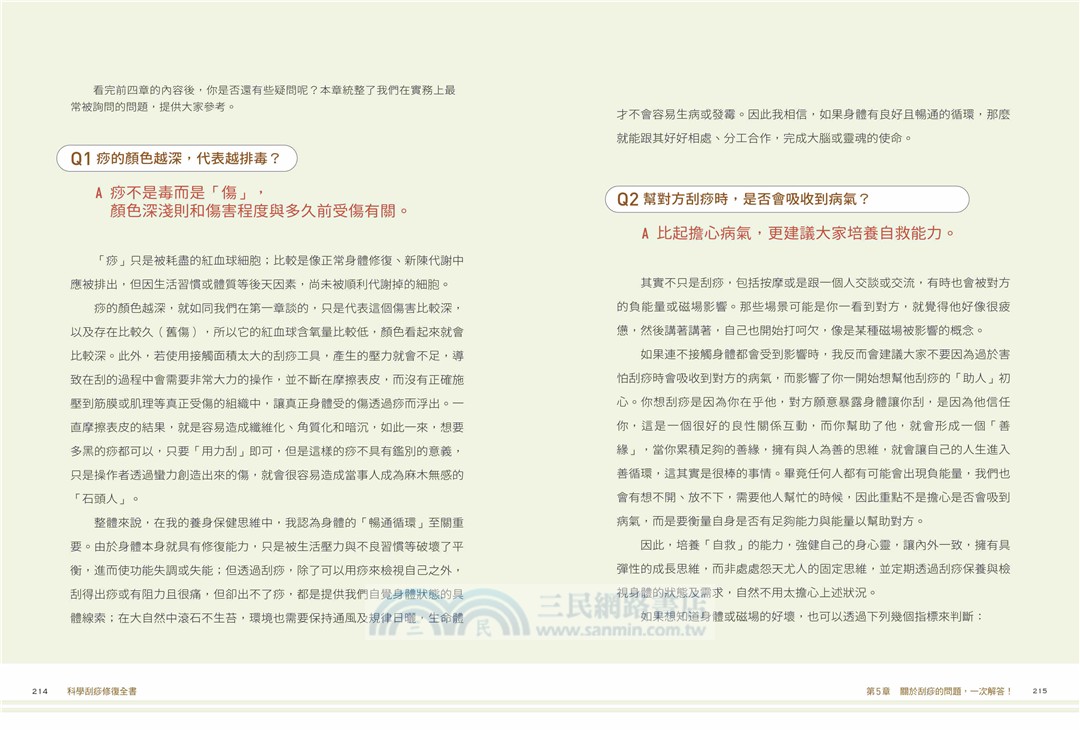Image resolution: width=1080 pixels, height=731 pixels.
Task: Click the line starting 應被排出，但因生活習慣或體質
Action: 260,285
